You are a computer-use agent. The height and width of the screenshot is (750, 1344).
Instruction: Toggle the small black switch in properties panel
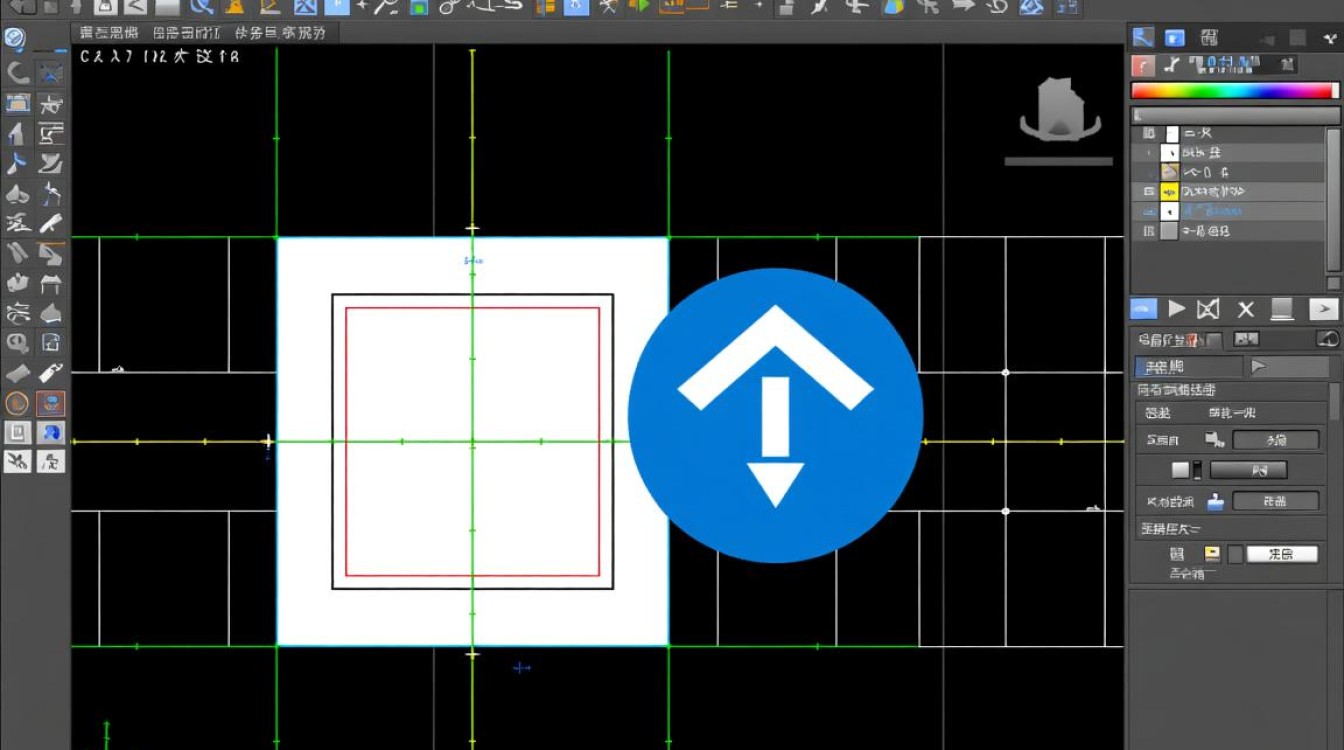[x=1197, y=470]
